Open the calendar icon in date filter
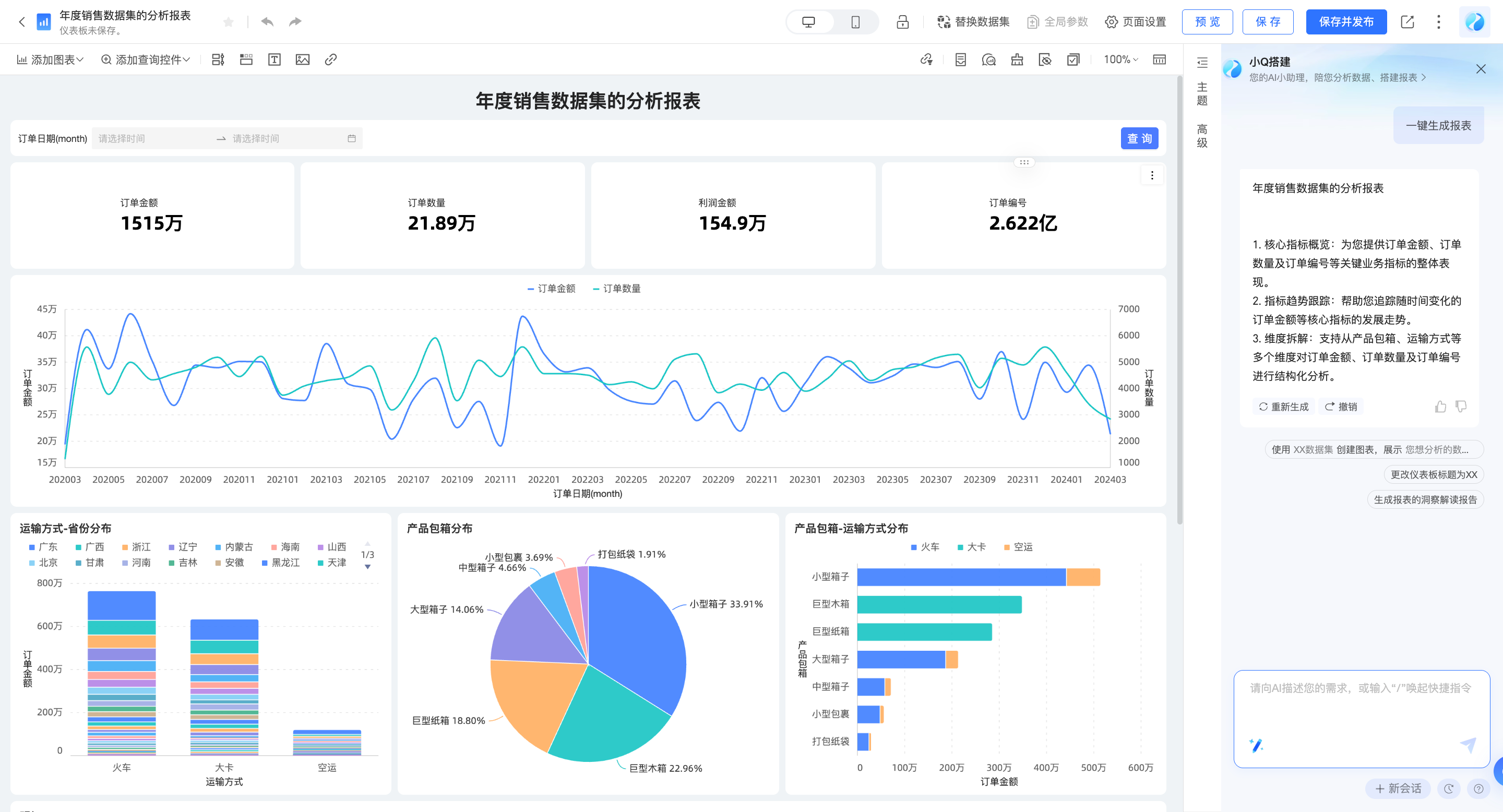Screen dimensions: 1503x812 click(352, 139)
